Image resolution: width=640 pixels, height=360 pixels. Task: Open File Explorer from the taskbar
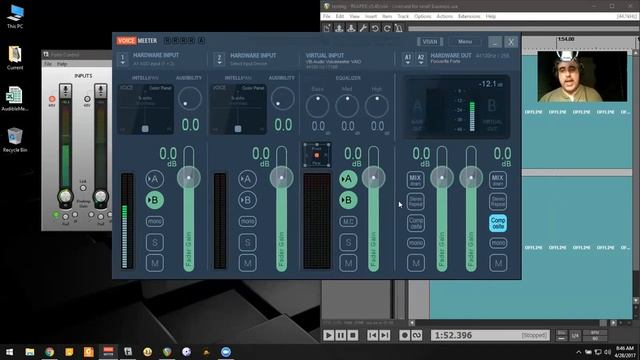(29, 351)
